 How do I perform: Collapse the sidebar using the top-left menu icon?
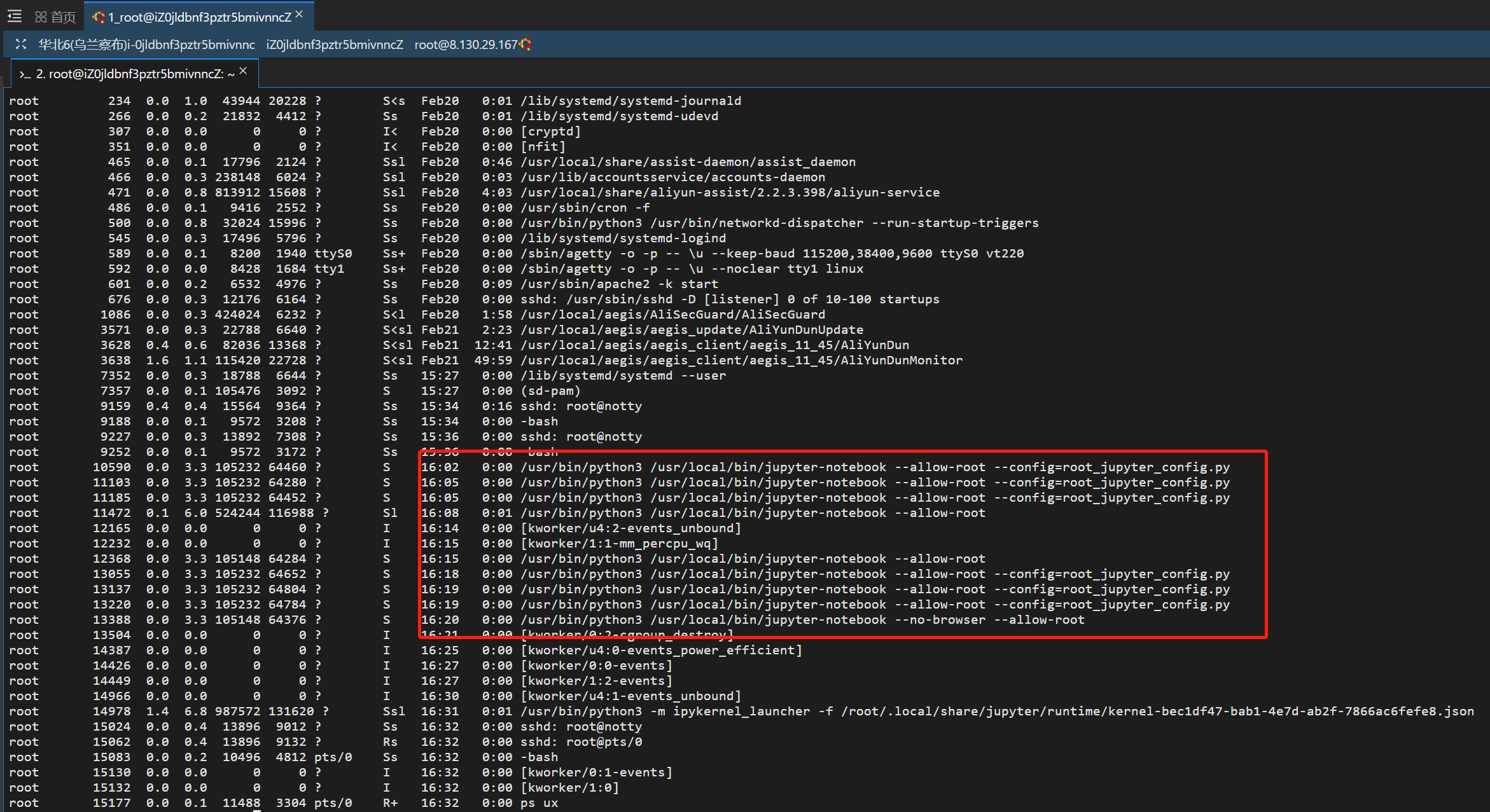(x=15, y=17)
